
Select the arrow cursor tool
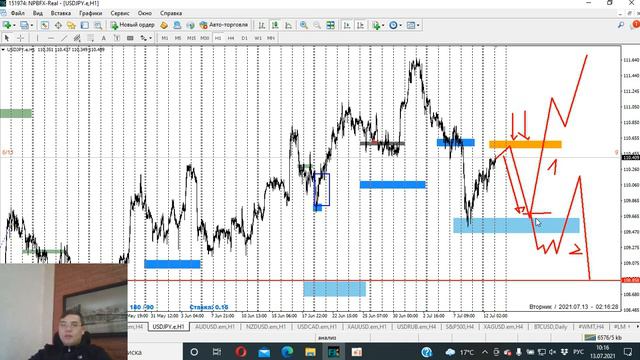(7, 38)
